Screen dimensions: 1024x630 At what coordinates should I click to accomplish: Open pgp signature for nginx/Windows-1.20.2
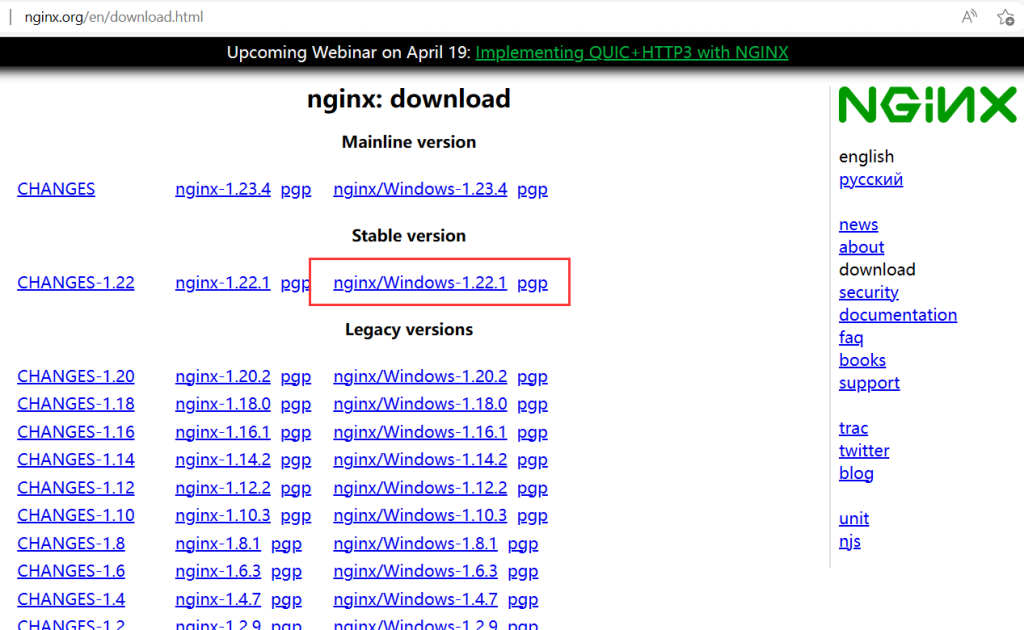click(x=532, y=377)
